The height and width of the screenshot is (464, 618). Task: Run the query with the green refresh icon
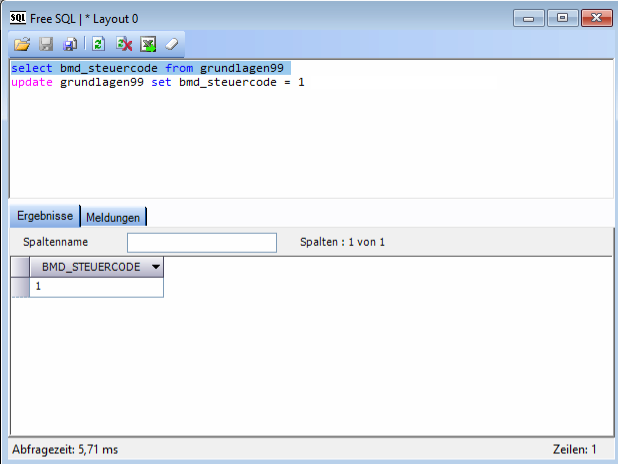(99, 44)
